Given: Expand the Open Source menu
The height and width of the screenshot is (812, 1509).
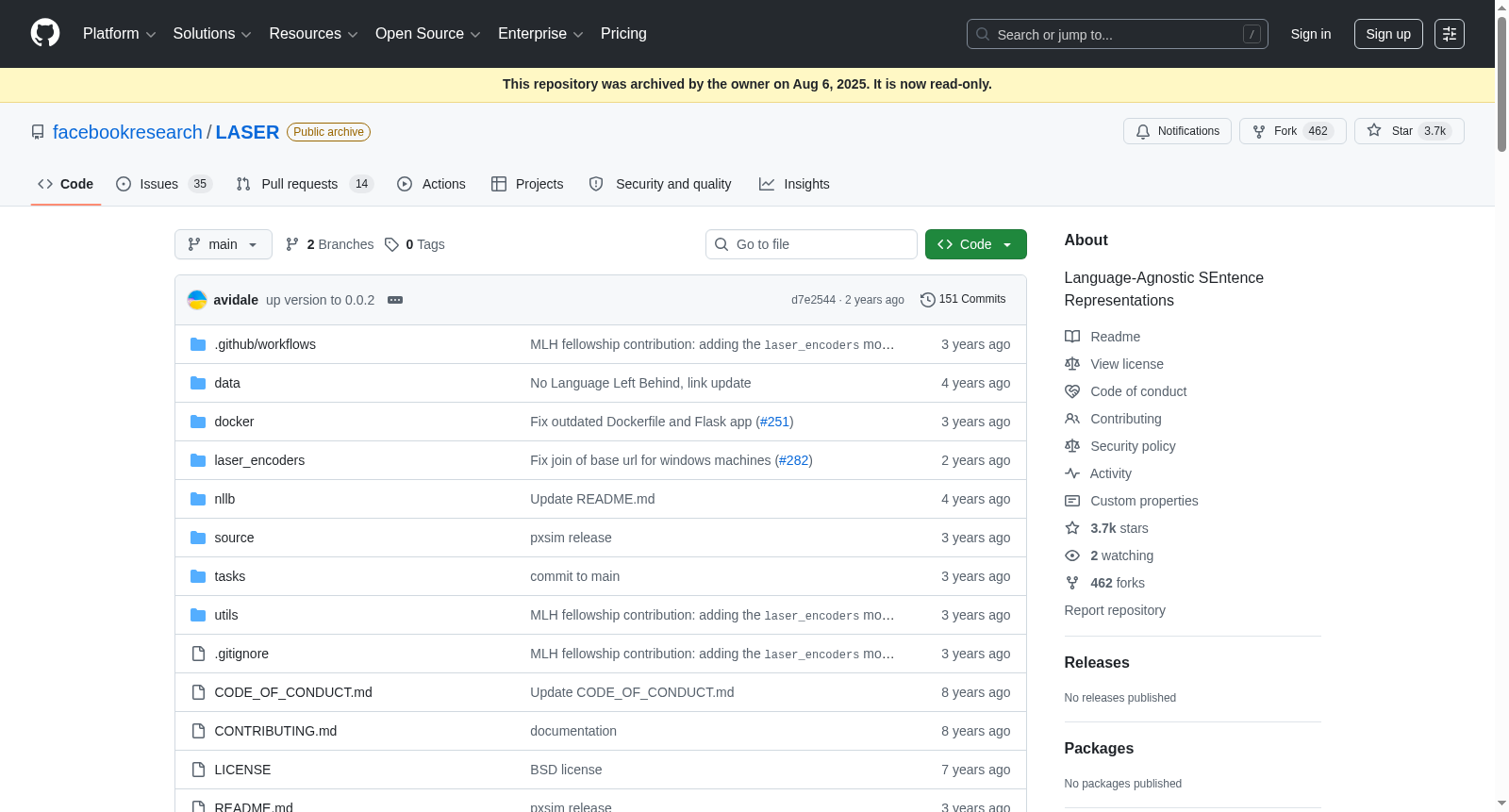Looking at the screenshot, I should (x=428, y=34).
